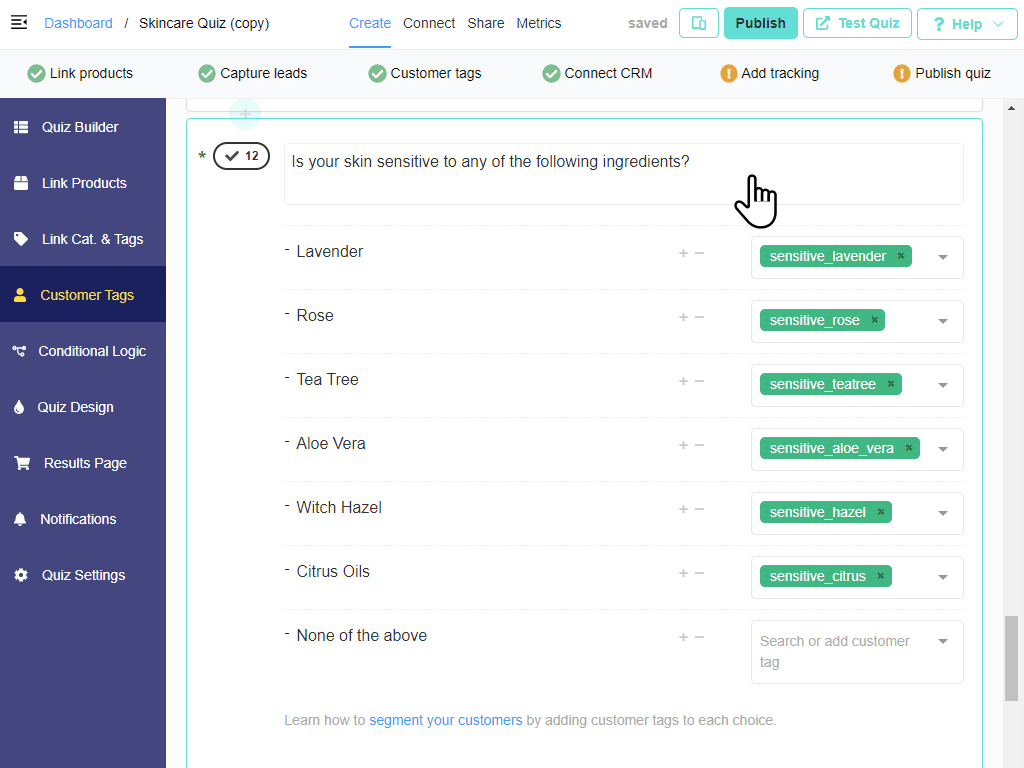Switch to the Connect tab

[x=429, y=24]
